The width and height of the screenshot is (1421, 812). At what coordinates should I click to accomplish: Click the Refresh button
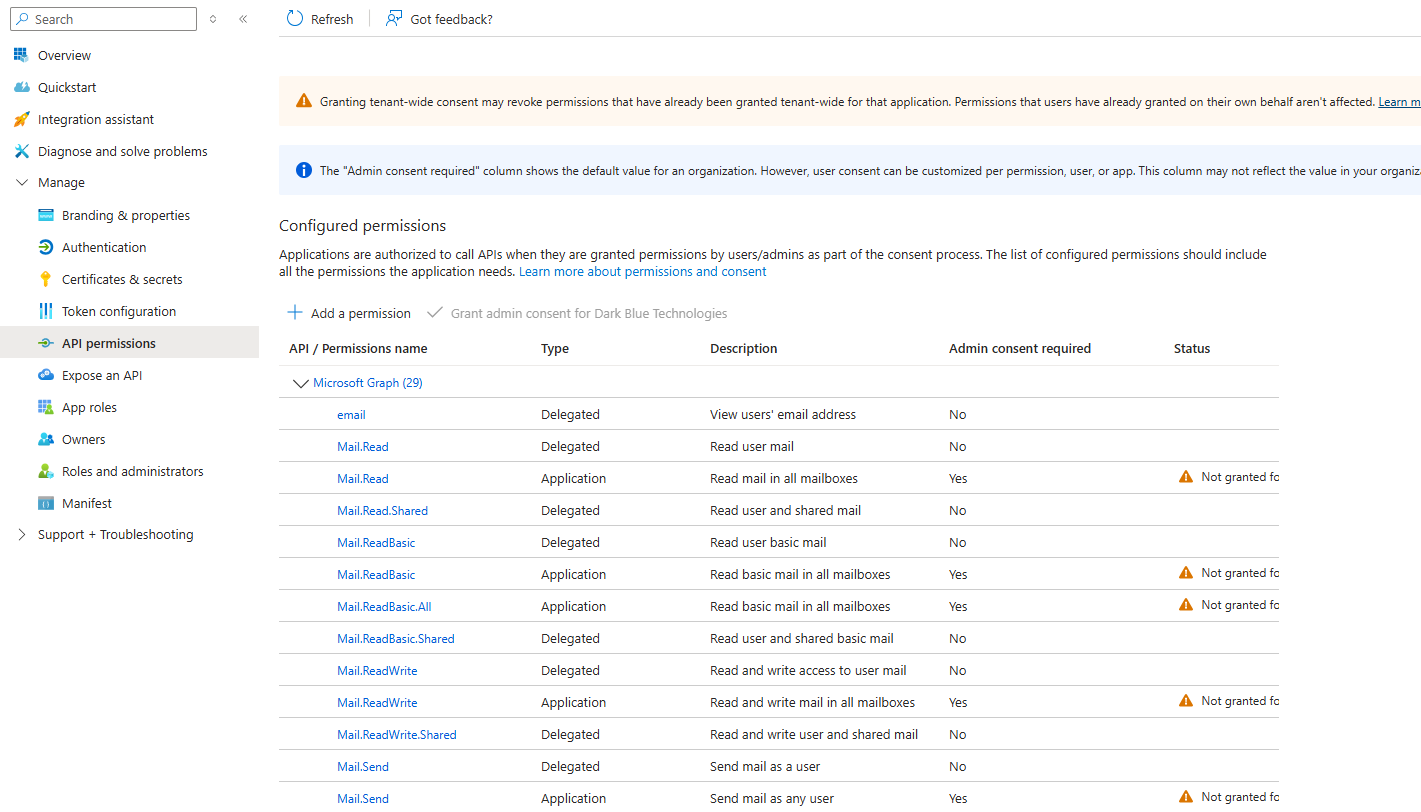point(320,19)
